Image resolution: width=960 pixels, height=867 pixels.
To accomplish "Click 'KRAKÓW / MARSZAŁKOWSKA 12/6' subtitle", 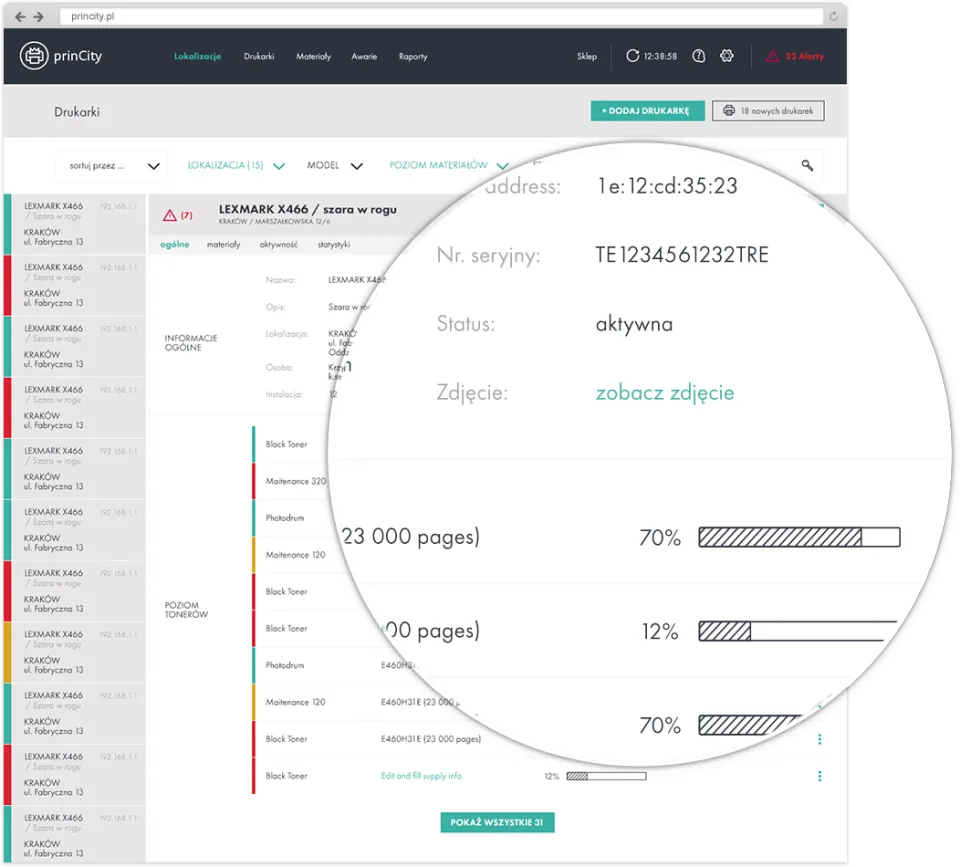I will click(274, 222).
